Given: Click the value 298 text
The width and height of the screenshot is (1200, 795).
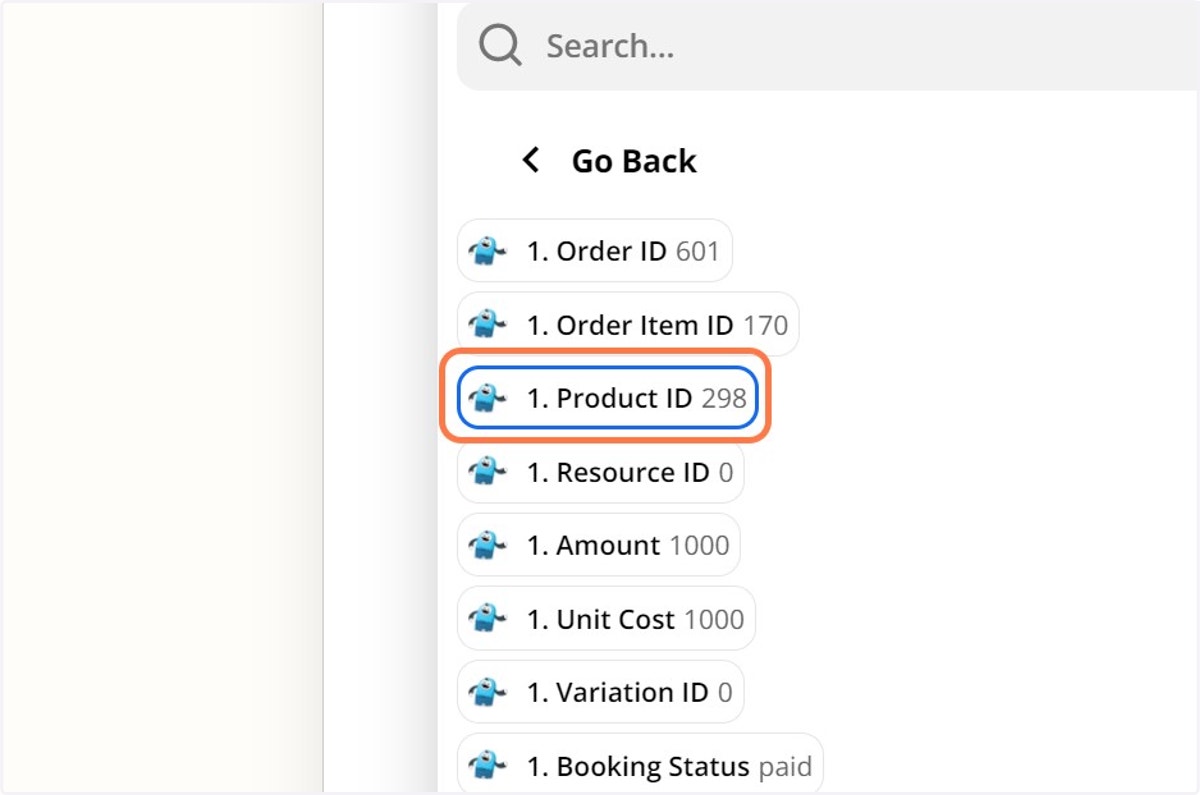Looking at the screenshot, I should click(x=724, y=398).
